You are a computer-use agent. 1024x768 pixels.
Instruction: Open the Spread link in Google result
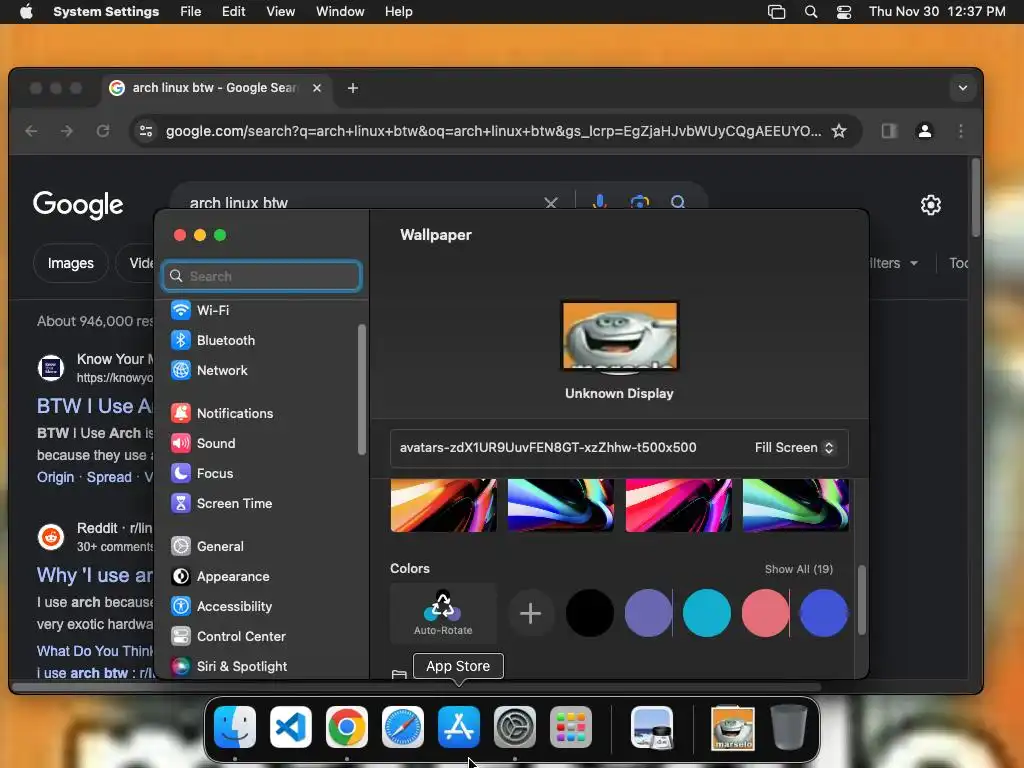tap(109, 477)
